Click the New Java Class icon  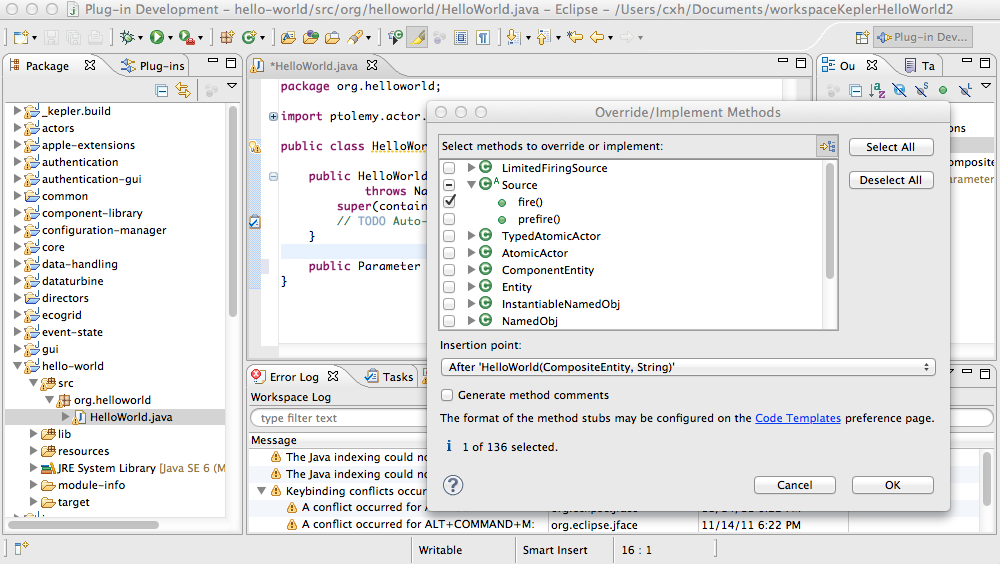[x=249, y=38]
